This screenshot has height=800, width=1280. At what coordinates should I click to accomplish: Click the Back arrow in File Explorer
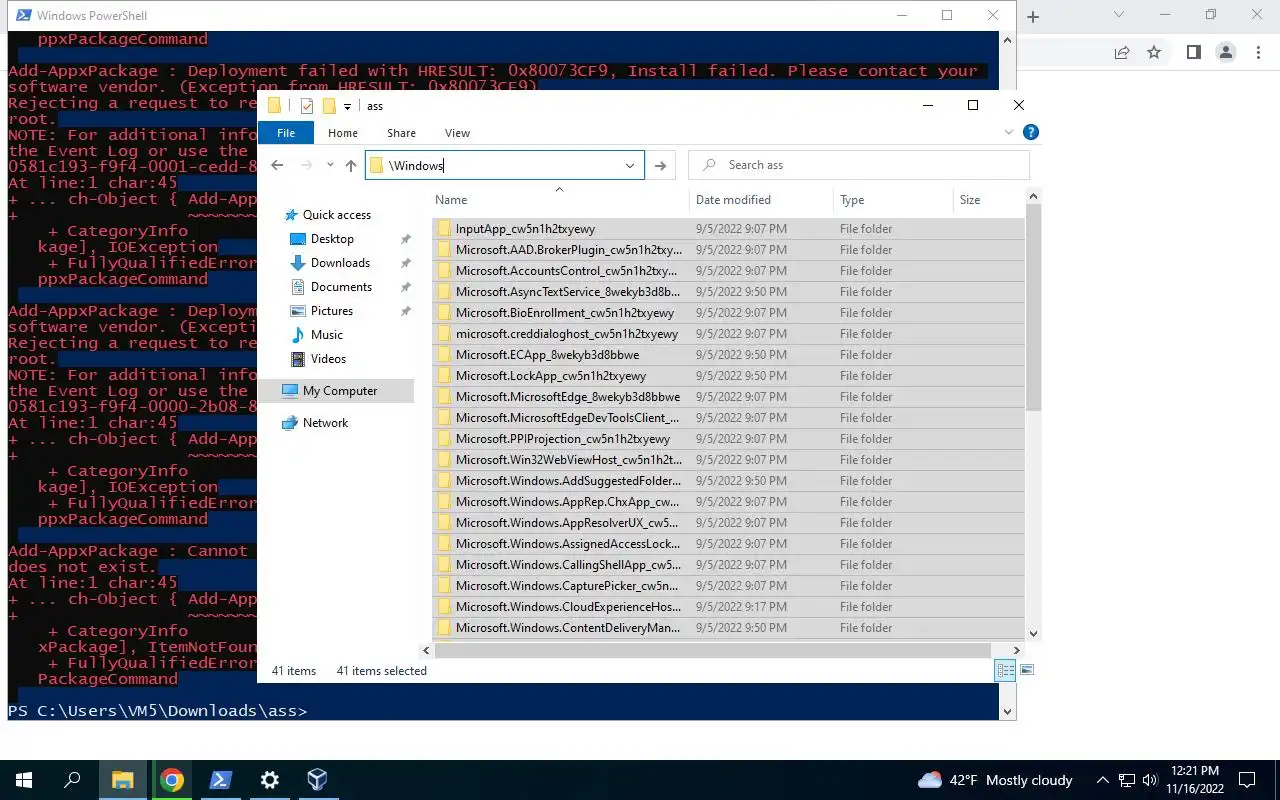pos(277,165)
